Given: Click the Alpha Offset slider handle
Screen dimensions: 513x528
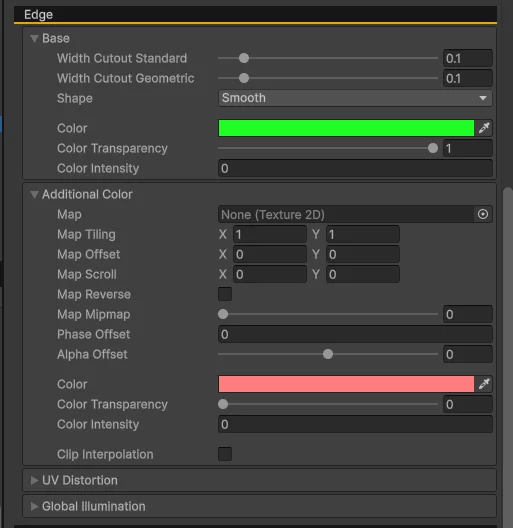Looking at the screenshot, I should [328, 354].
